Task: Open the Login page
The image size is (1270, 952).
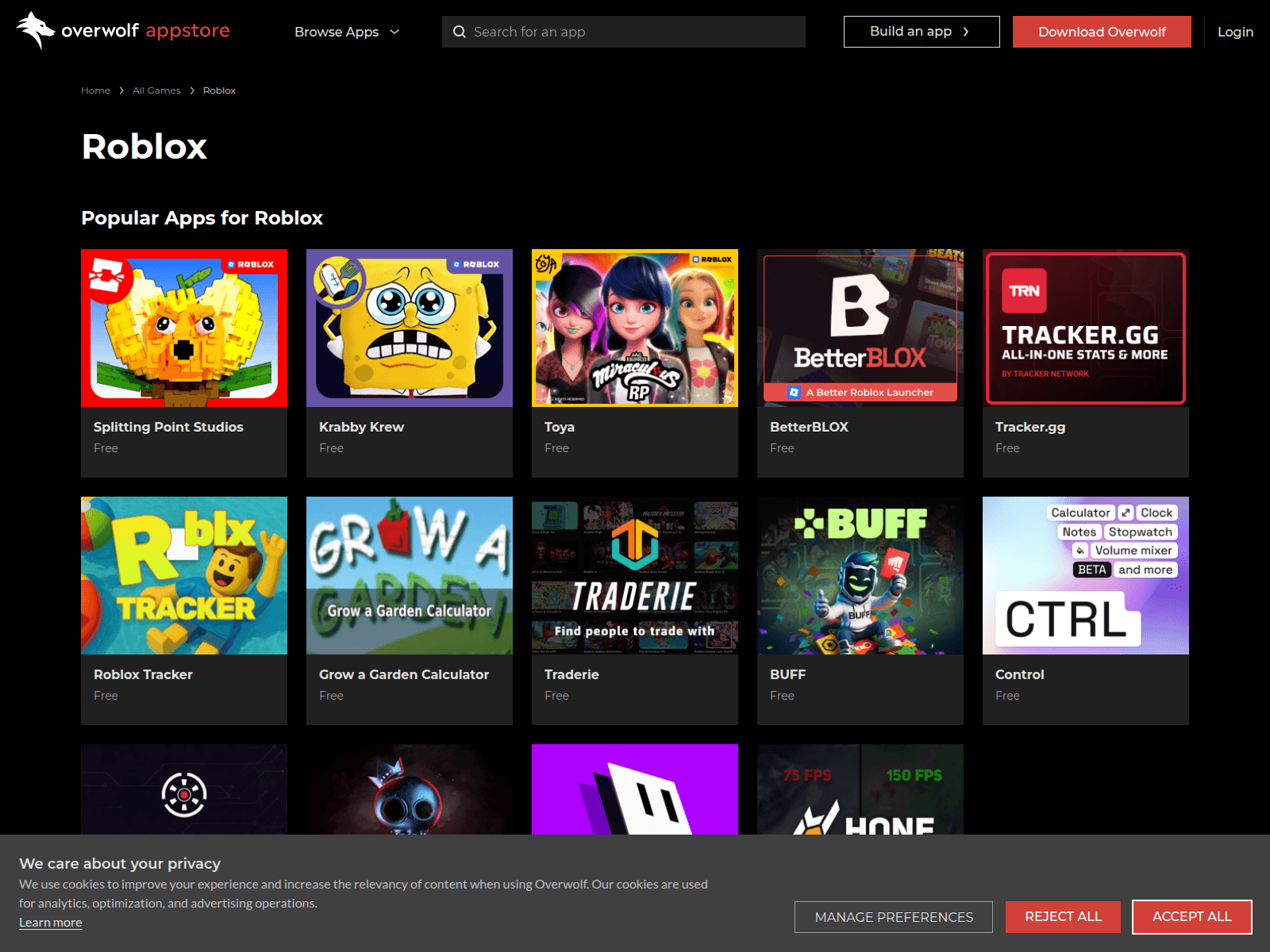Action: pos(1235,32)
